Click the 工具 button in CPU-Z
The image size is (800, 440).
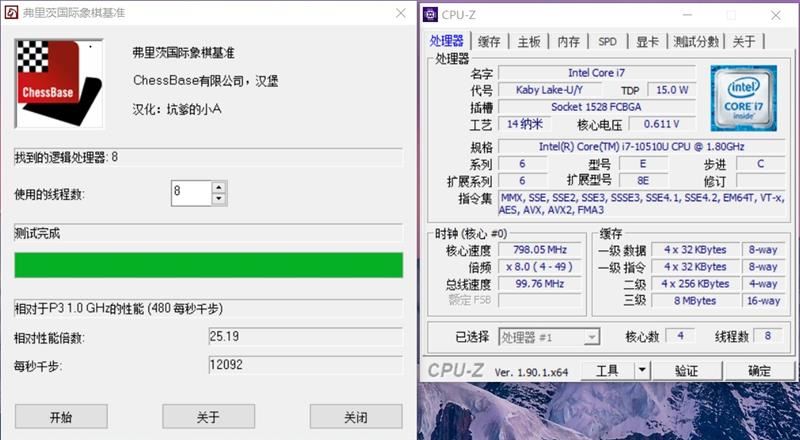click(x=608, y=371)
